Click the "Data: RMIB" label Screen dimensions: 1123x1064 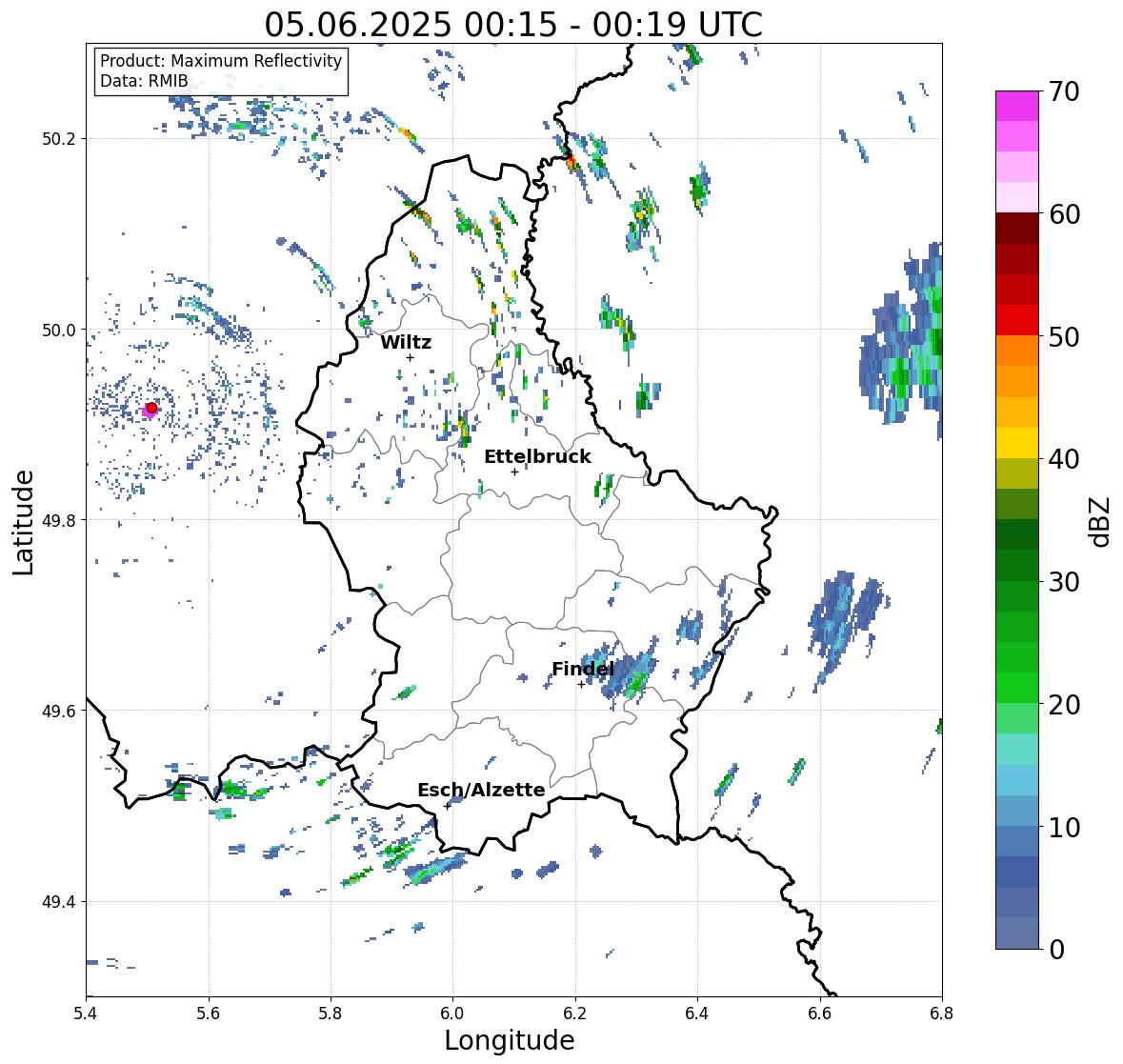(x=144, y=81)
